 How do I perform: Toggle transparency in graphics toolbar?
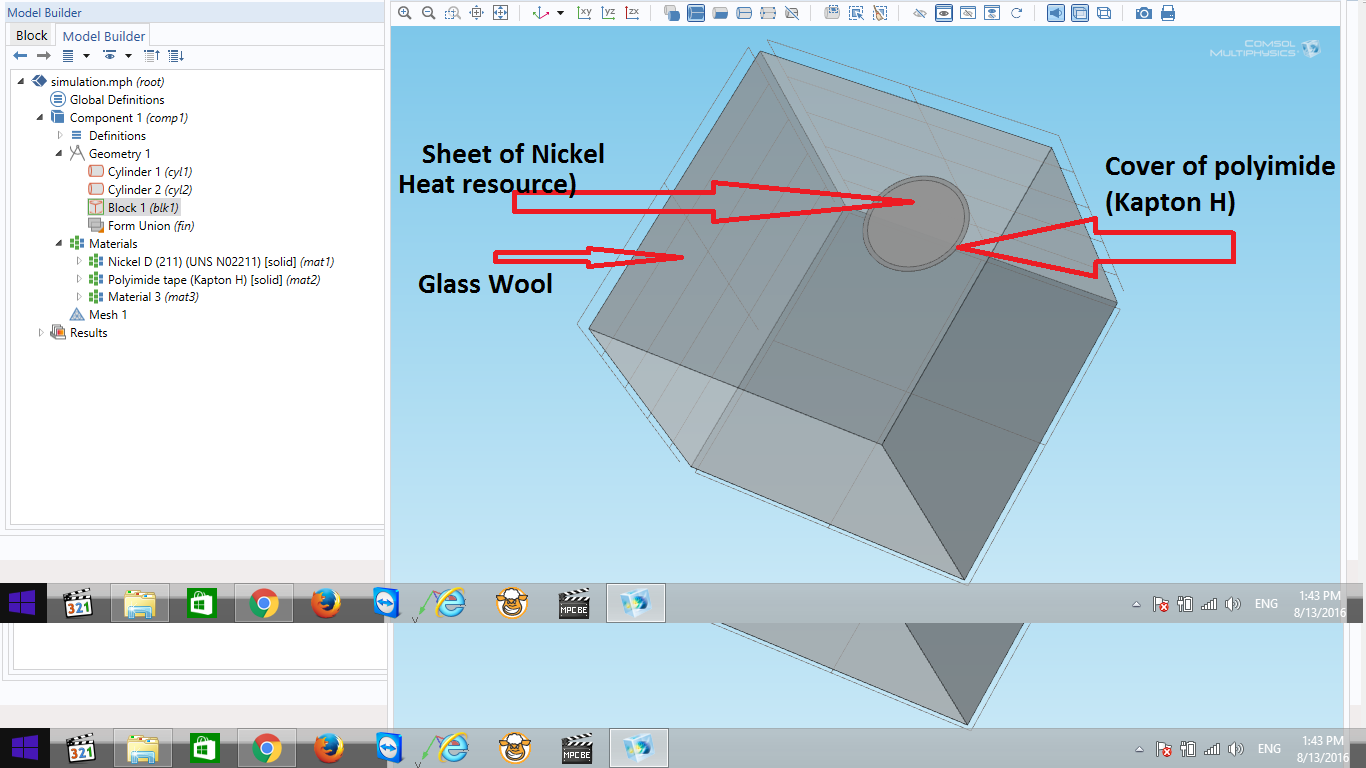[x=1080, y=13]
